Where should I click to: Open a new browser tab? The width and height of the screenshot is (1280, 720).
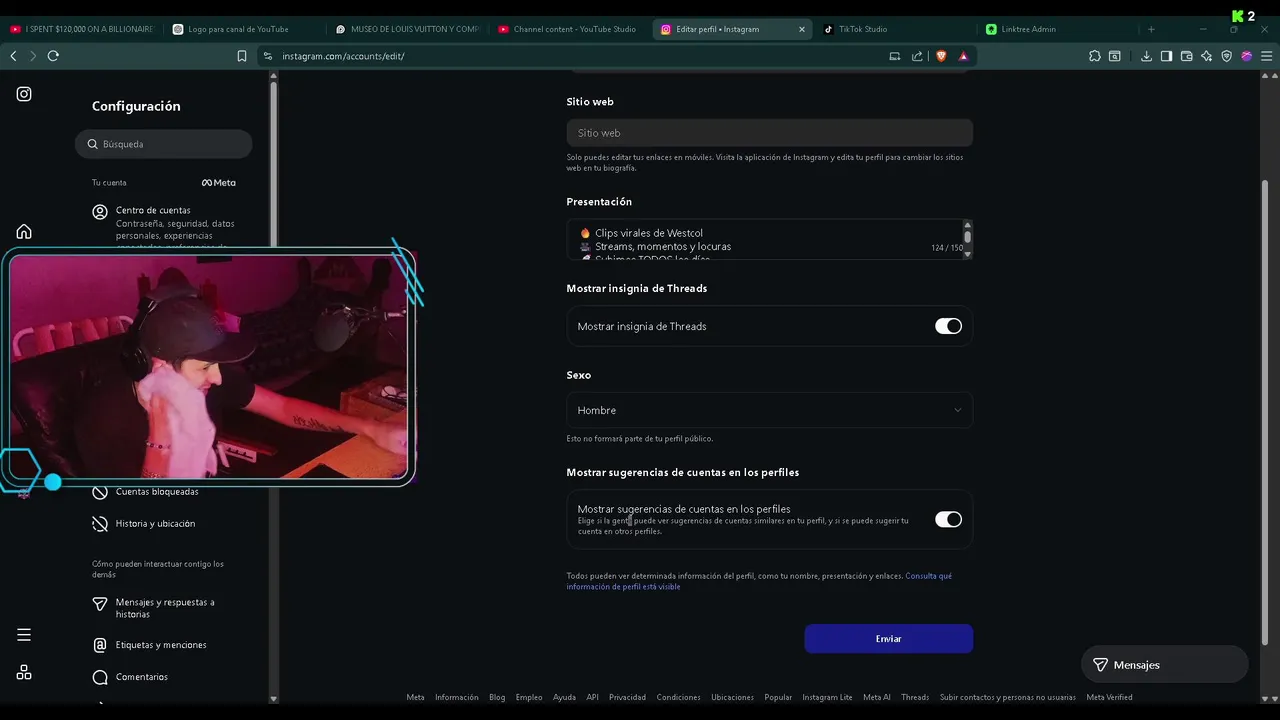(1151, 29)
